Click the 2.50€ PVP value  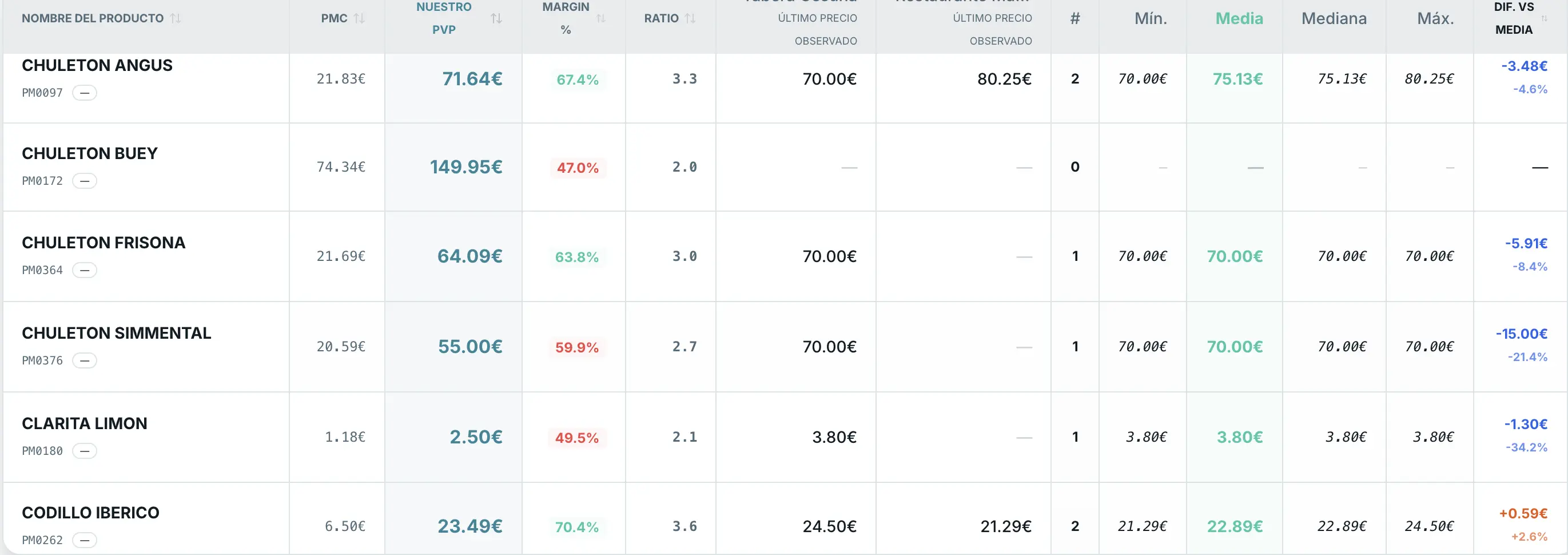pyautogui.click(x=476, y=437)
